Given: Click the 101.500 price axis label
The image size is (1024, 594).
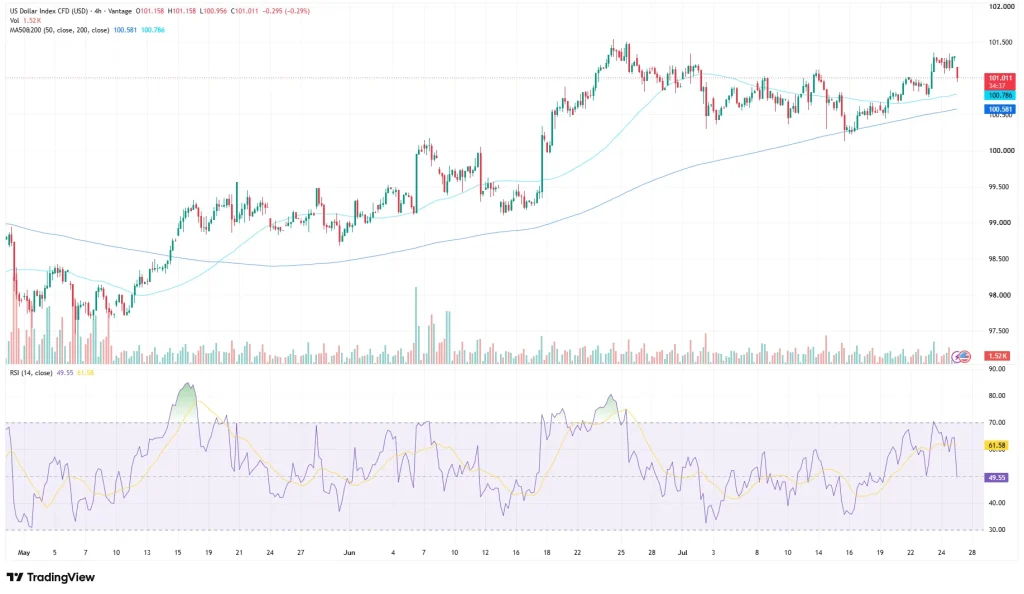Looking at the screenshot, I should click(x=1002, y=42).
